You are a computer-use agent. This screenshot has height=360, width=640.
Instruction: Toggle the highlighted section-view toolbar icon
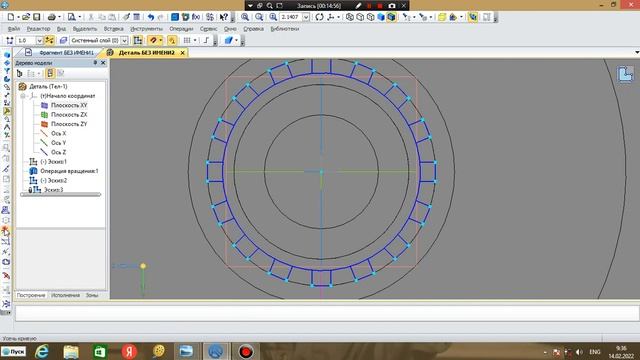point(473,17)
